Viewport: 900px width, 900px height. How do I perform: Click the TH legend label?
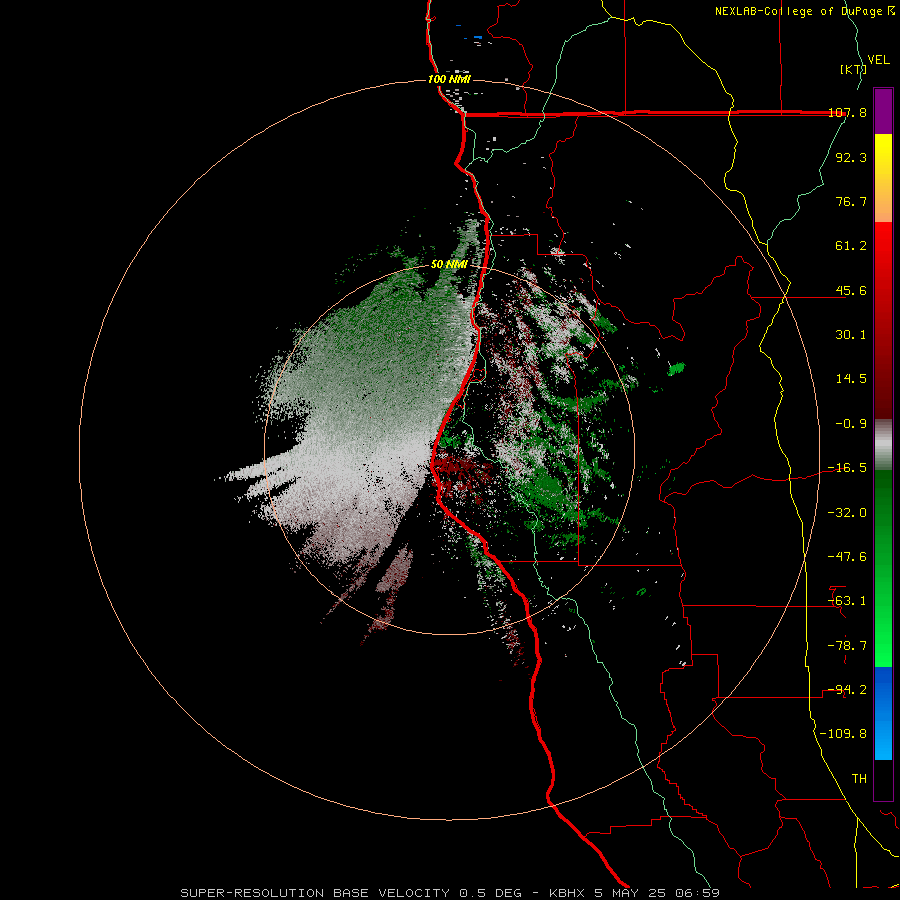click(x=859, y=778)
